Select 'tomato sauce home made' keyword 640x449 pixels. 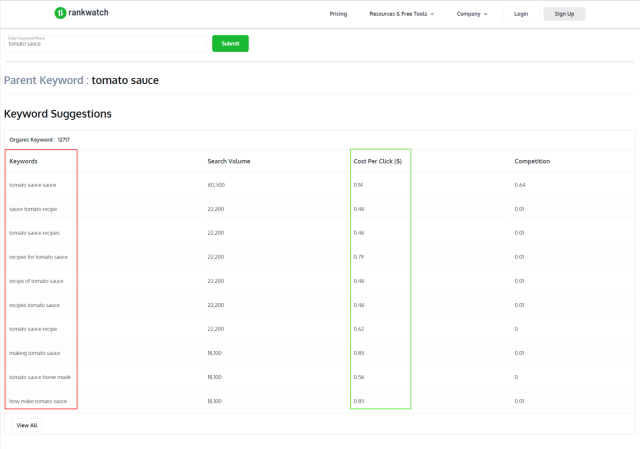point(40,377)
